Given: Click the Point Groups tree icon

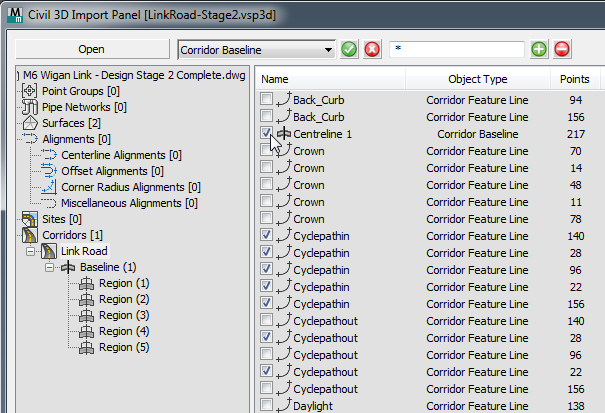Looking at the screenshot, I should click(x=30, y=91).
